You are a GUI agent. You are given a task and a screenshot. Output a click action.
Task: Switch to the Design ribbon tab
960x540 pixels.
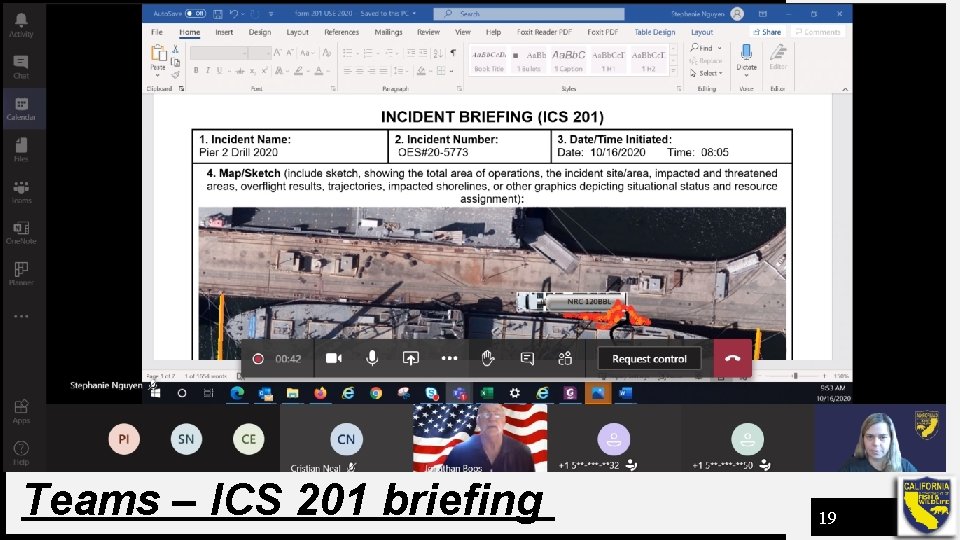[260, 32]
